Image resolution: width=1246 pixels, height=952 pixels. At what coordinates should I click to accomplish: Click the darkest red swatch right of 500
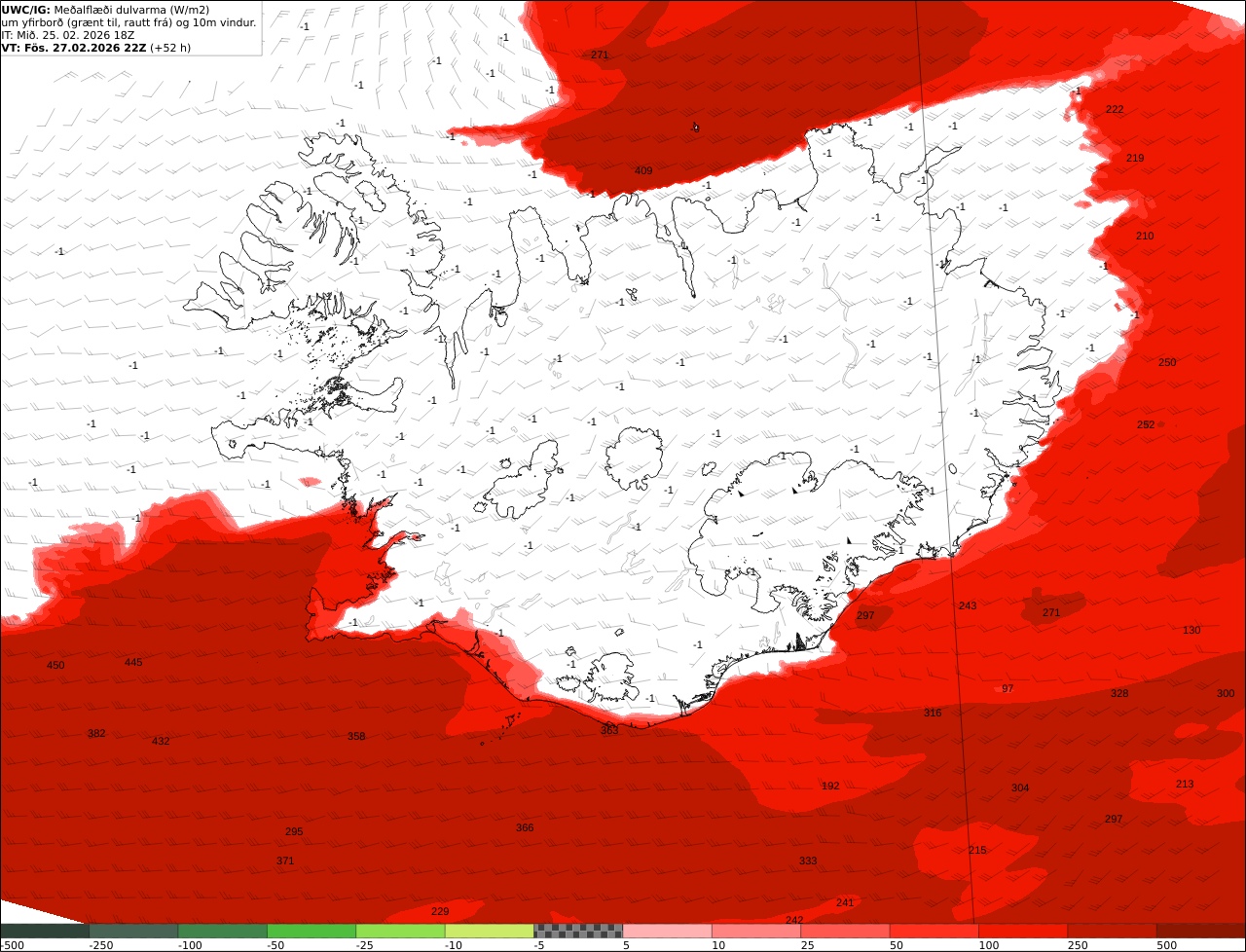[x=1201, y=931]
